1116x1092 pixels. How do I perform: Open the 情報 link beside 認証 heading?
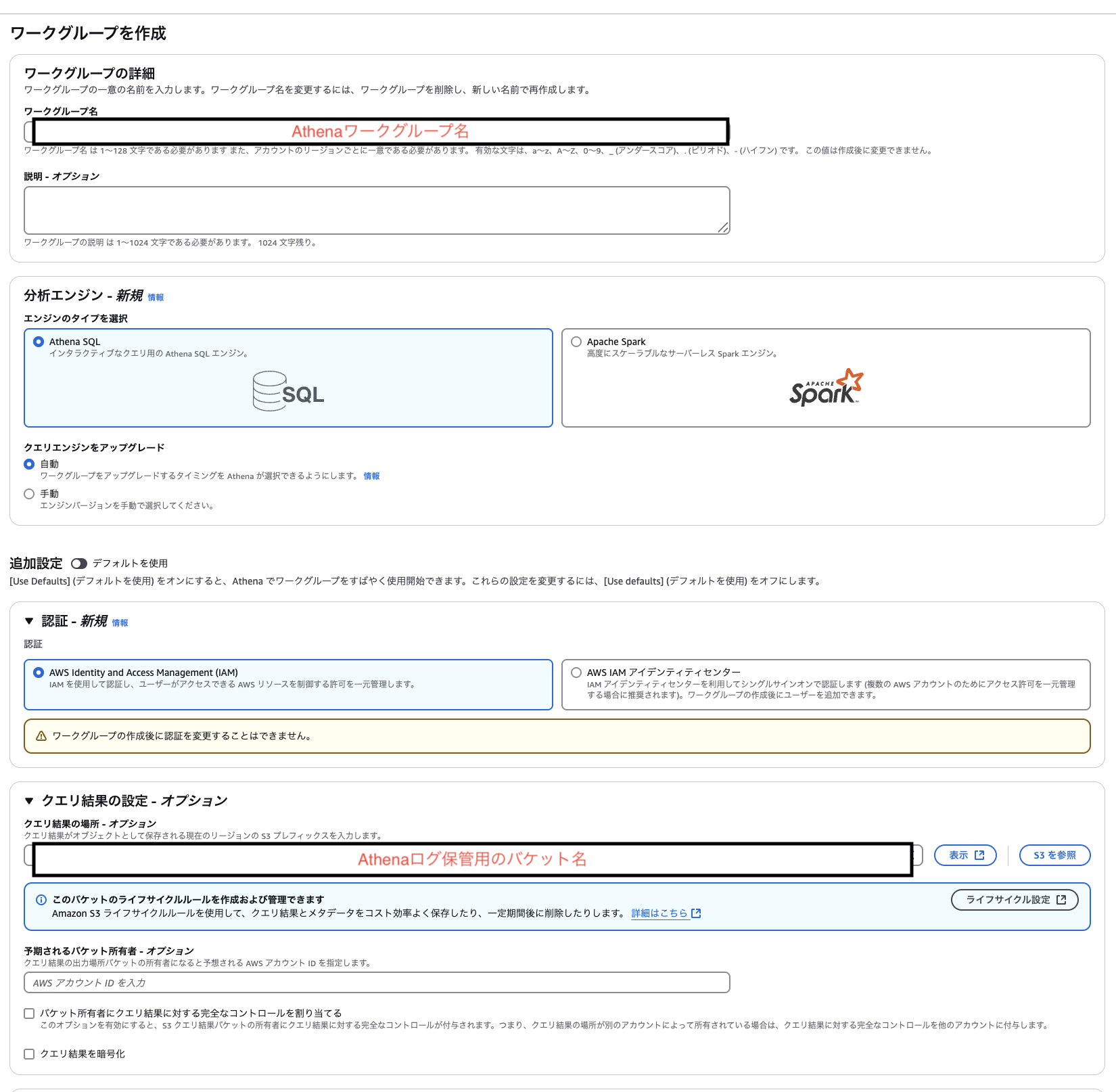pyautogui.click(x=120, y=623)
